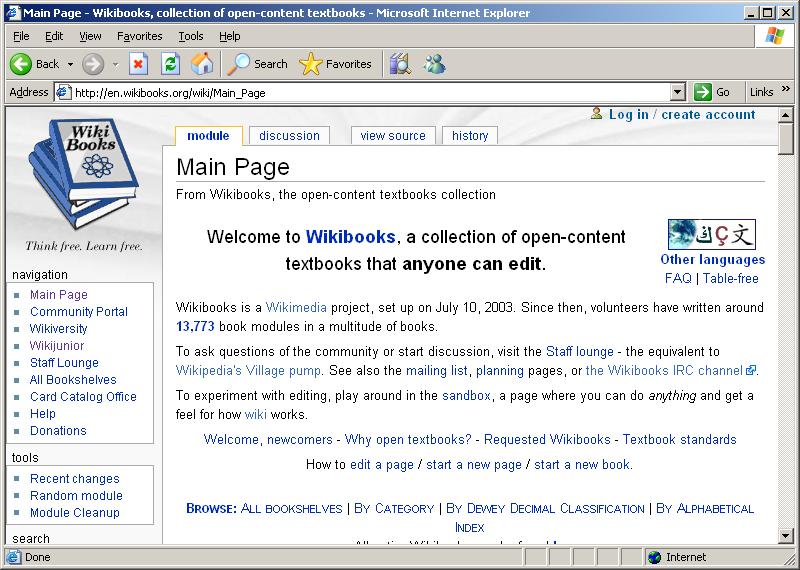Open Why open textbooks? link
Image resolution: width=800 pixels, height=570 pixels.
pyautogui.click(x=408, y=440)
